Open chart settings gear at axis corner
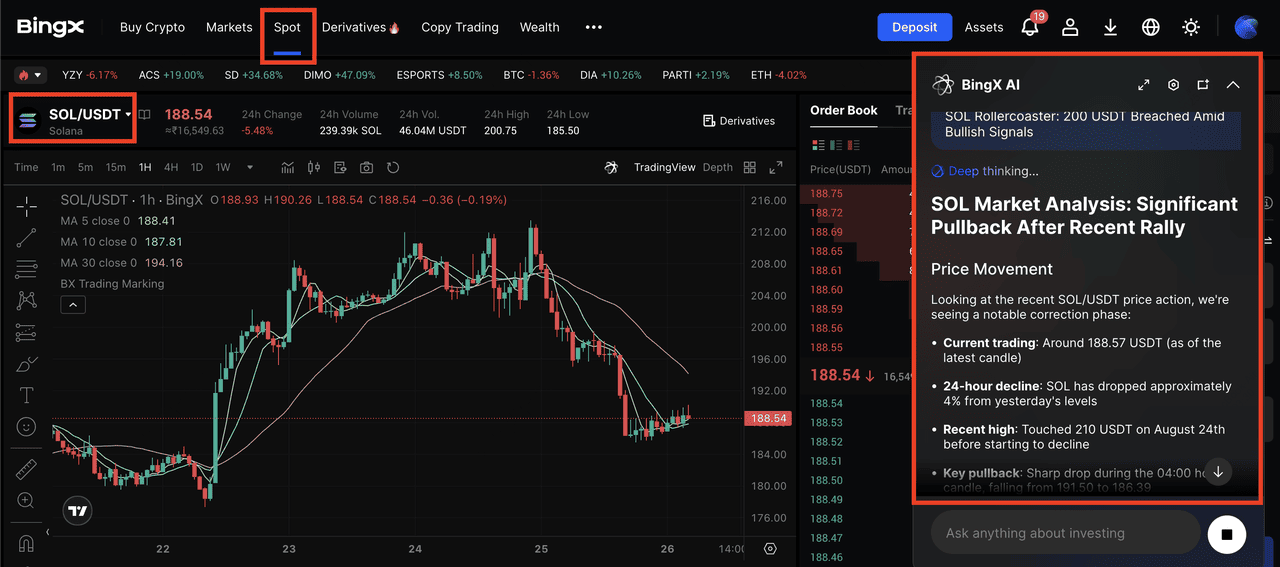The height and width of the screenshot is (567, 1280). [x=770, y=548]
